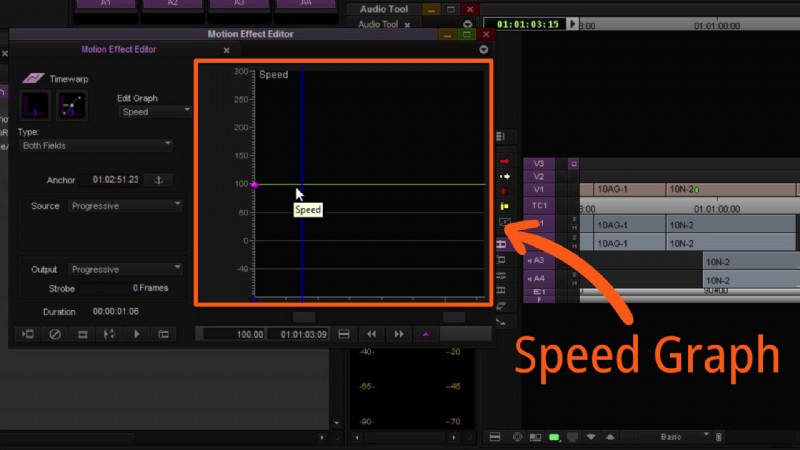Image resolution: width=800 pixels, height=450 pixels.
Task: Click the circle-slash icon in the editor's bottom toolbar
Action: pyautogui.click(x=56, y=334)
